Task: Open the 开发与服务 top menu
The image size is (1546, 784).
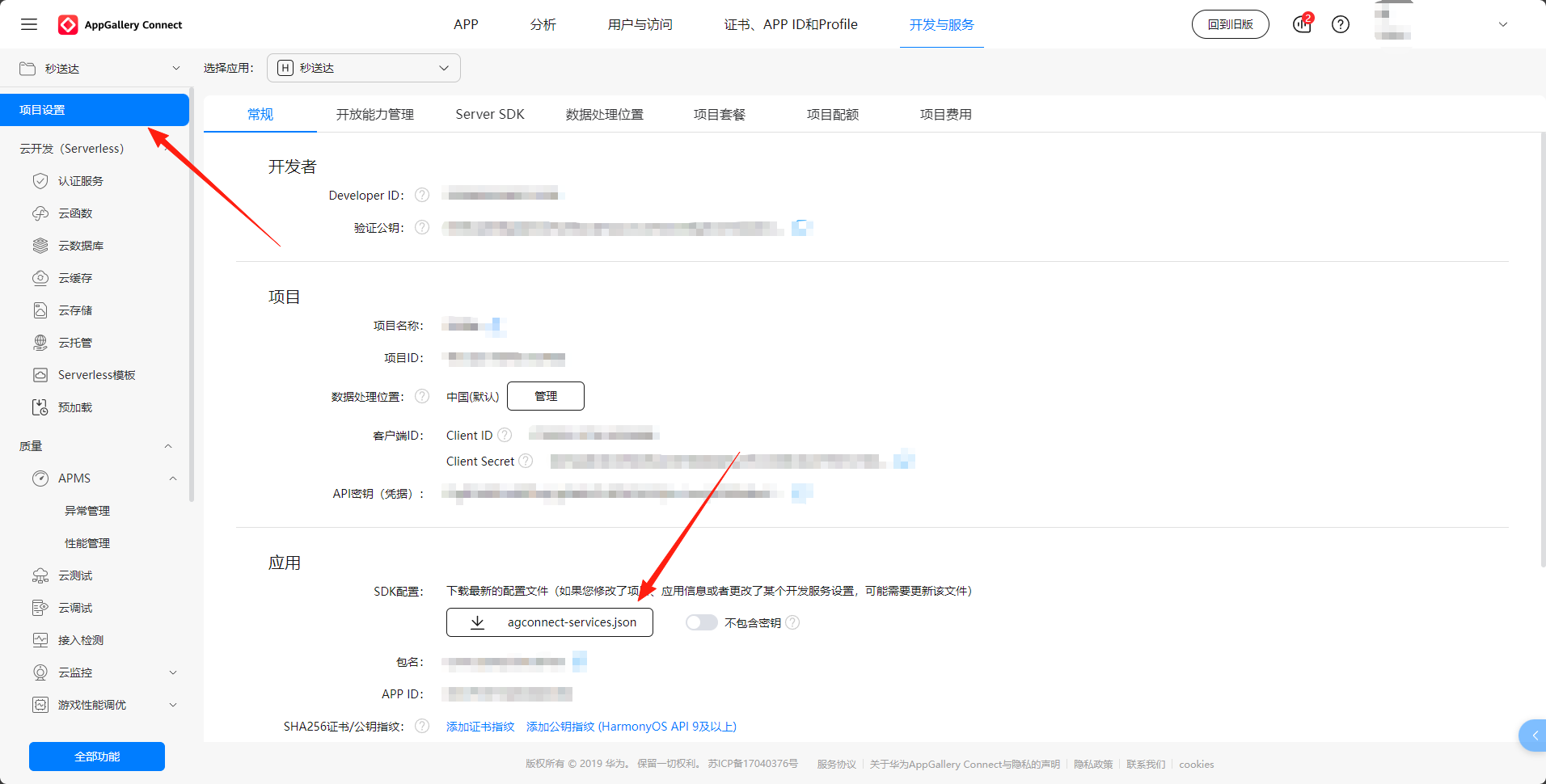Action: (942, 24)
